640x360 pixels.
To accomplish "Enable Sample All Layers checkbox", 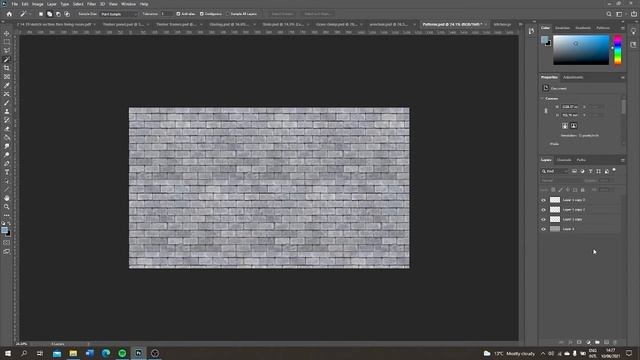I will click(228, 14).
